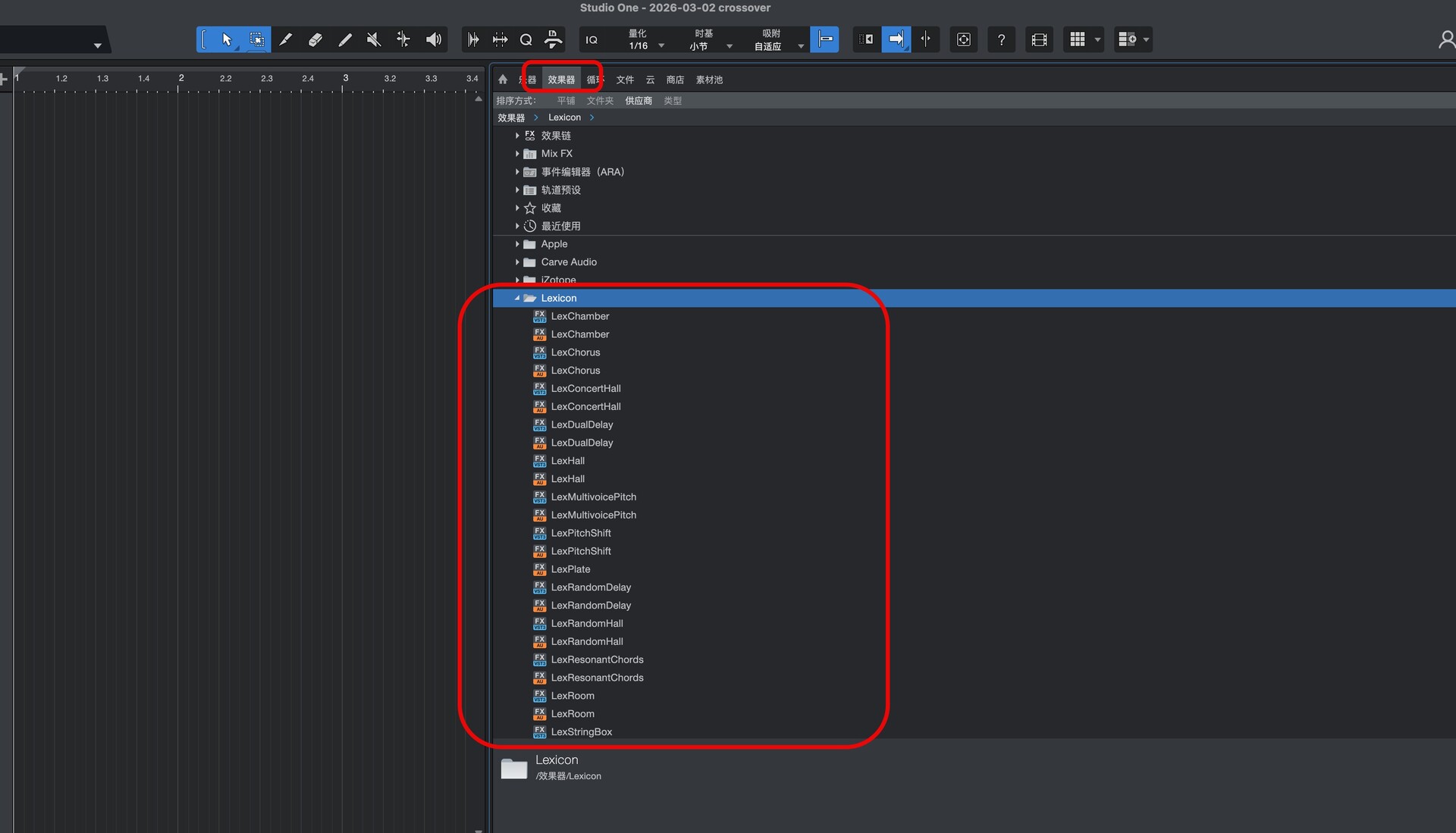This screenshot has height=833, width=1456.
Task: Click Lexicon in the breadcrumb path
Action: pos(564,117)
